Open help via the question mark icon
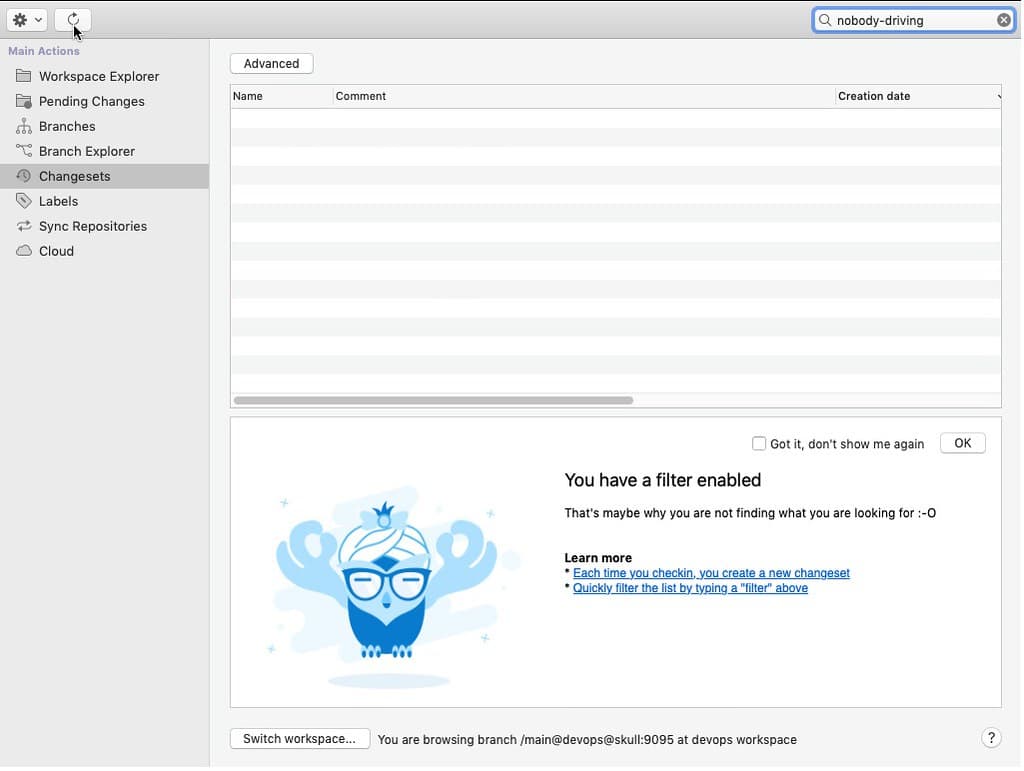This screenshot has height=771, width=1024. [991, 737]
